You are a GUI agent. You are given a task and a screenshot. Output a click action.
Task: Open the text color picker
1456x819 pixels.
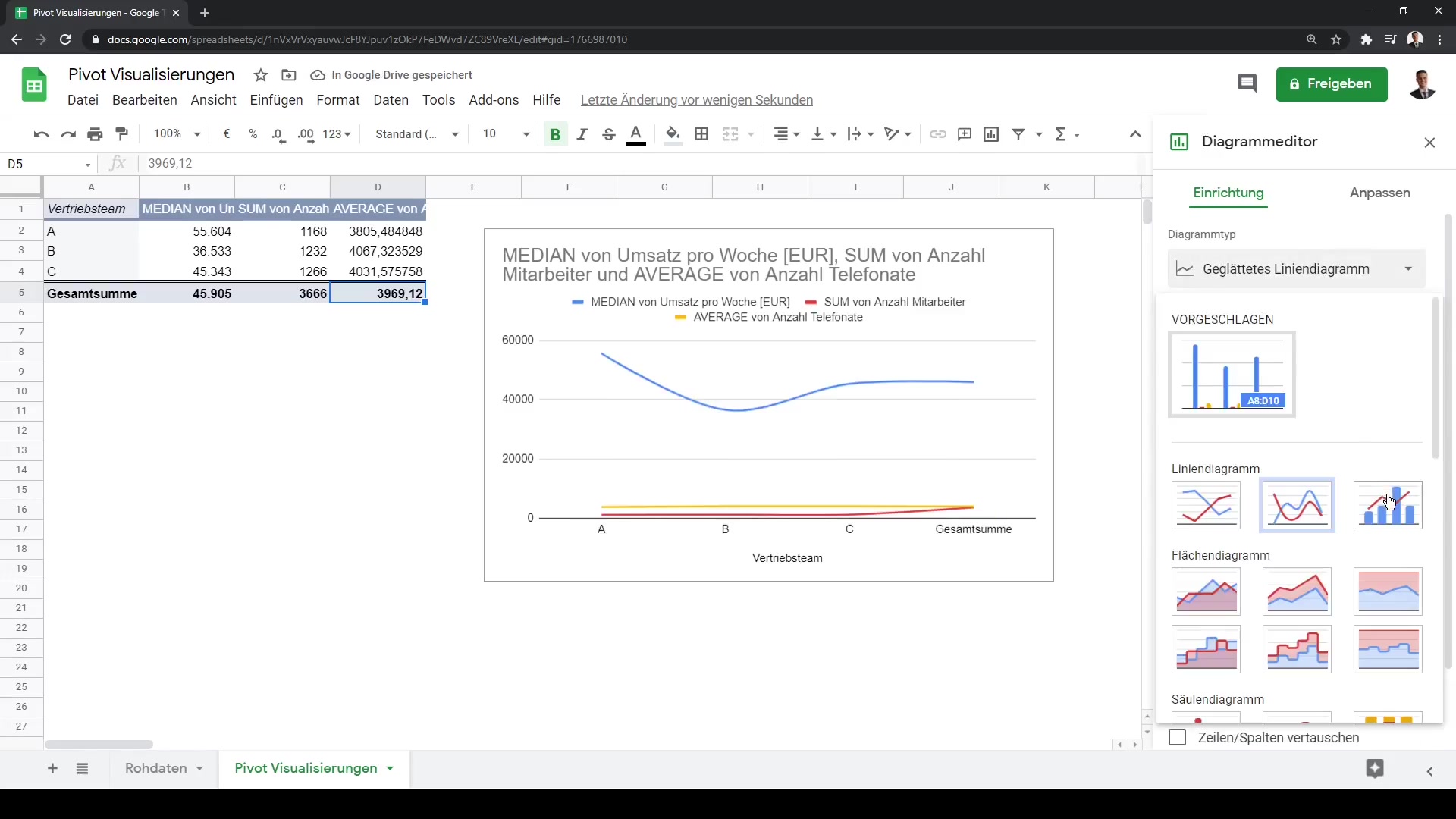pos(636,134)
